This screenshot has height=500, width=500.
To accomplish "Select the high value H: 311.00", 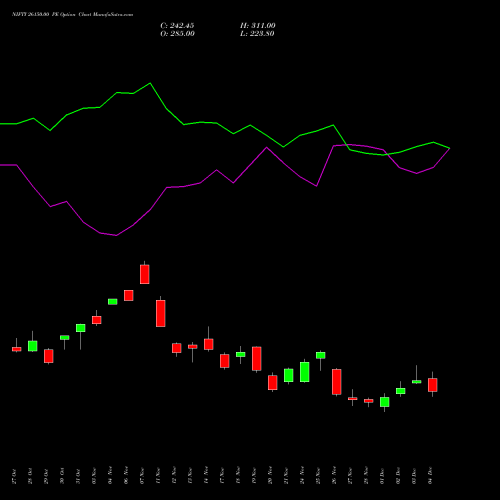I will (258, 26).
